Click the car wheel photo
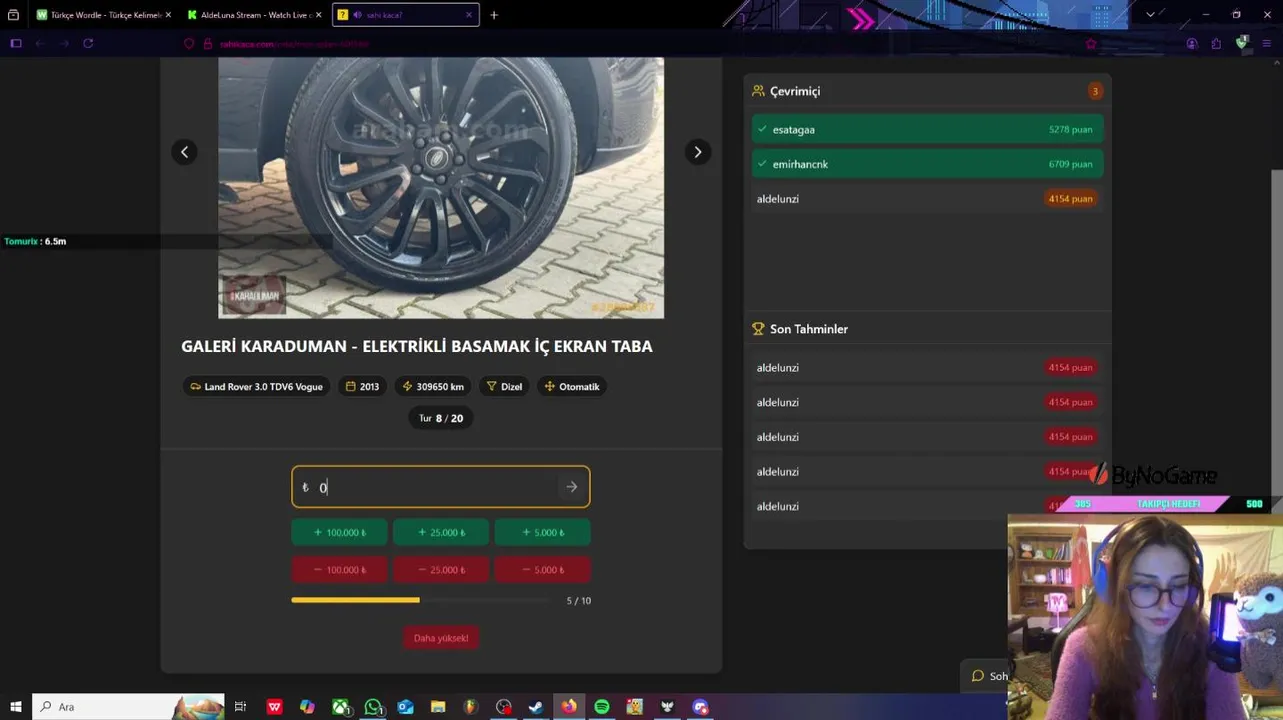Viewport: 1283px width, 720px height. tap(441, 187)
